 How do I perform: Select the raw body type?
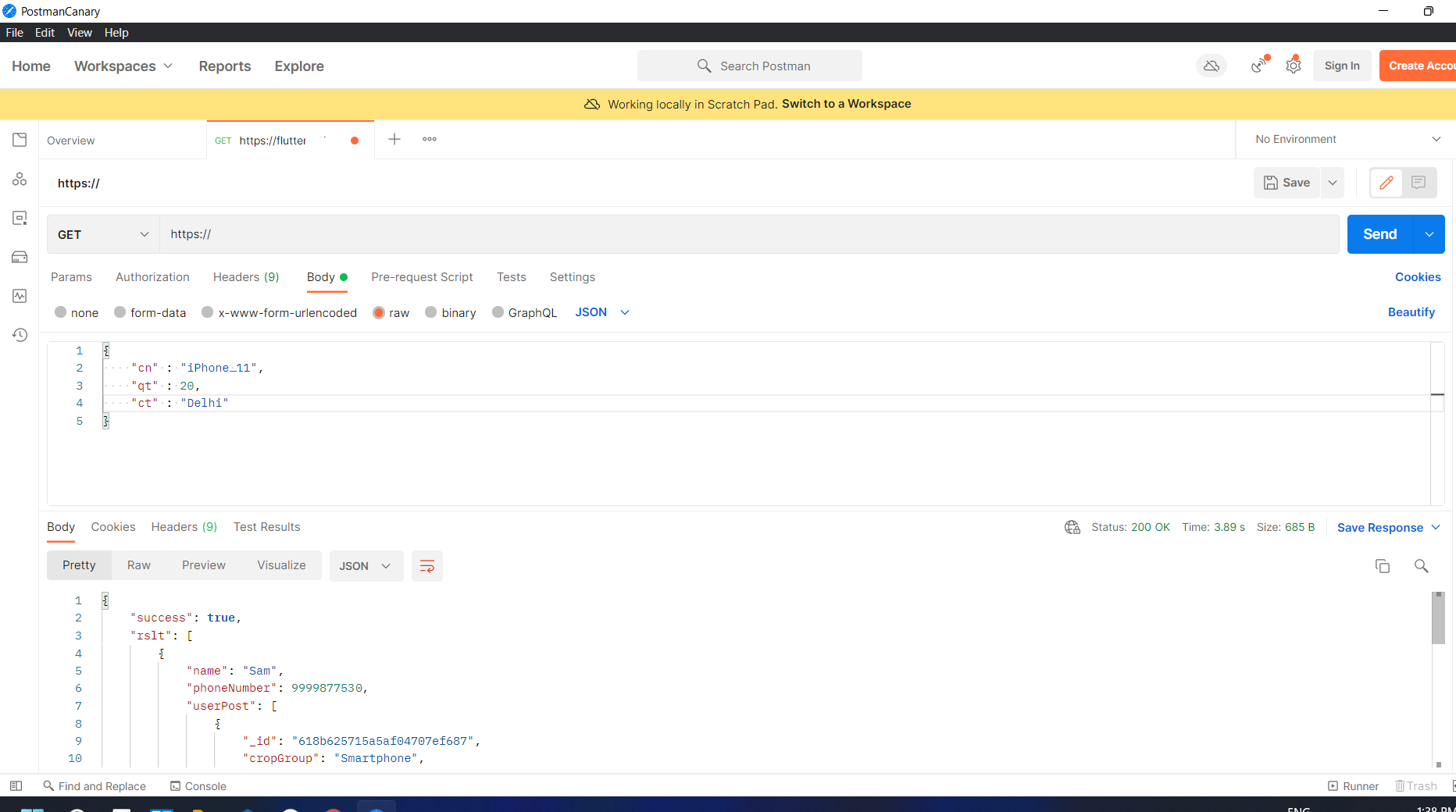click(x=391, y=312)
